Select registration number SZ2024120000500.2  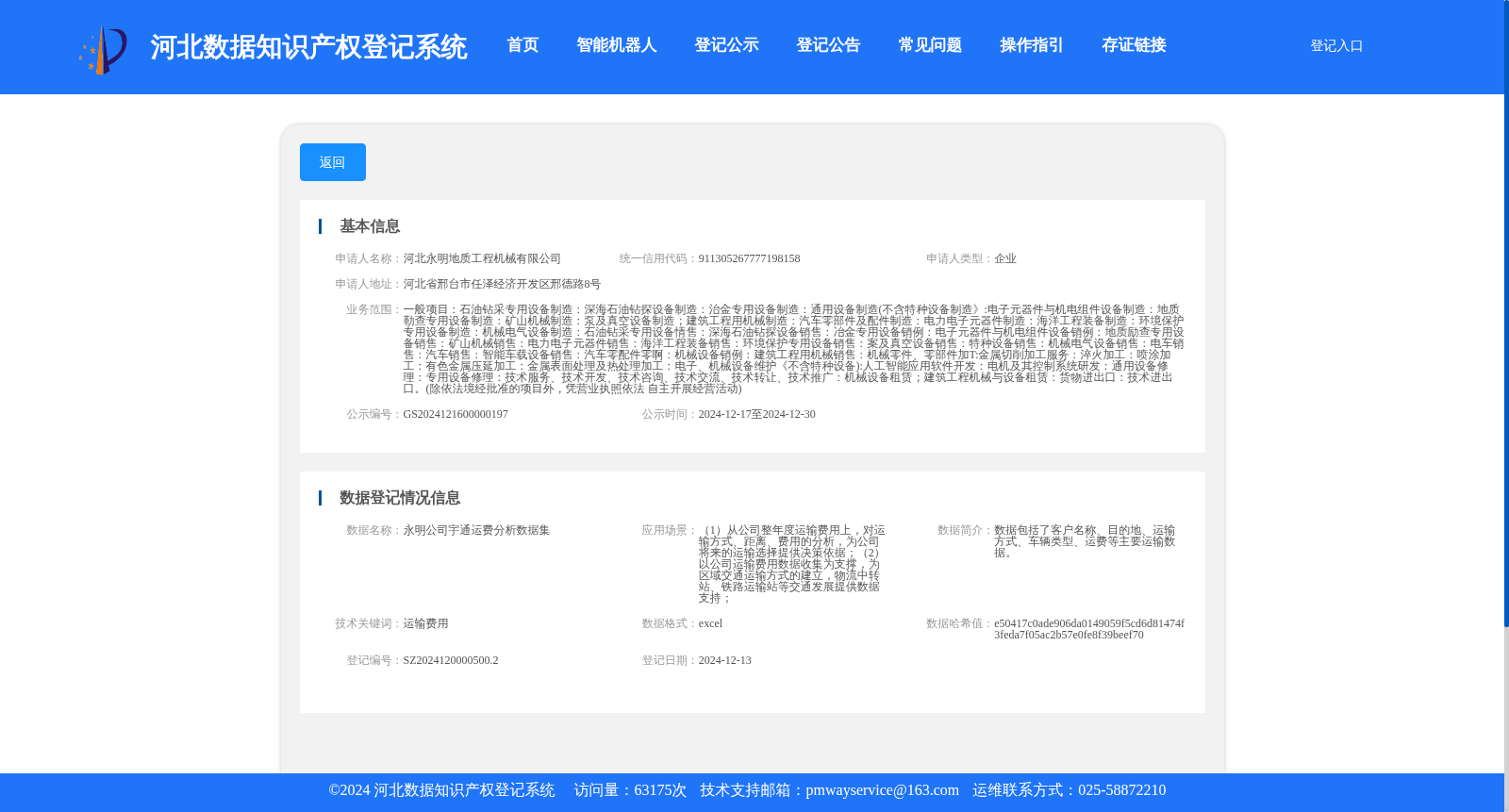click(x=451, y=660)
